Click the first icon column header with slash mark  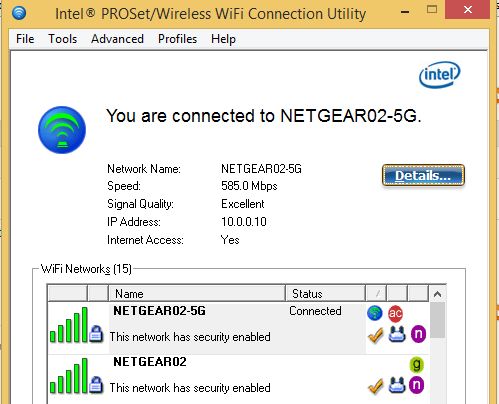[x=377, y=294]
